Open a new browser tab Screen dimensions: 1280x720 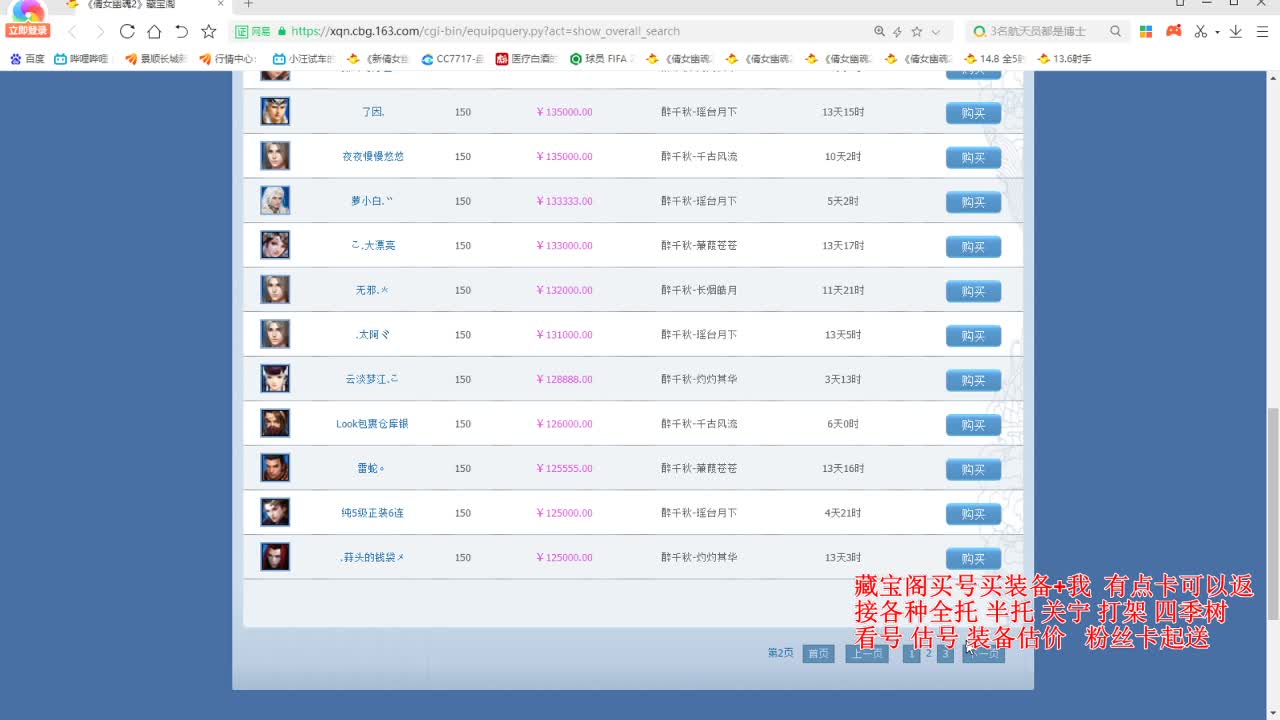pyautogui.click(x=248, y=4)
